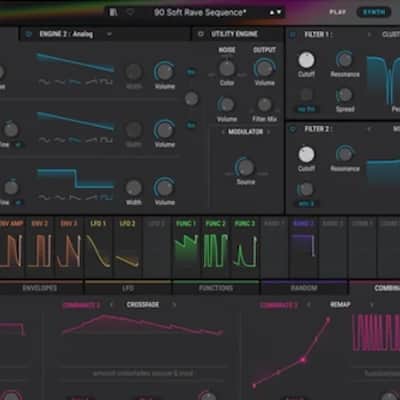
Task: Select previous Combinate 1 mode before Crossfade
Action: tap(112, 305)
